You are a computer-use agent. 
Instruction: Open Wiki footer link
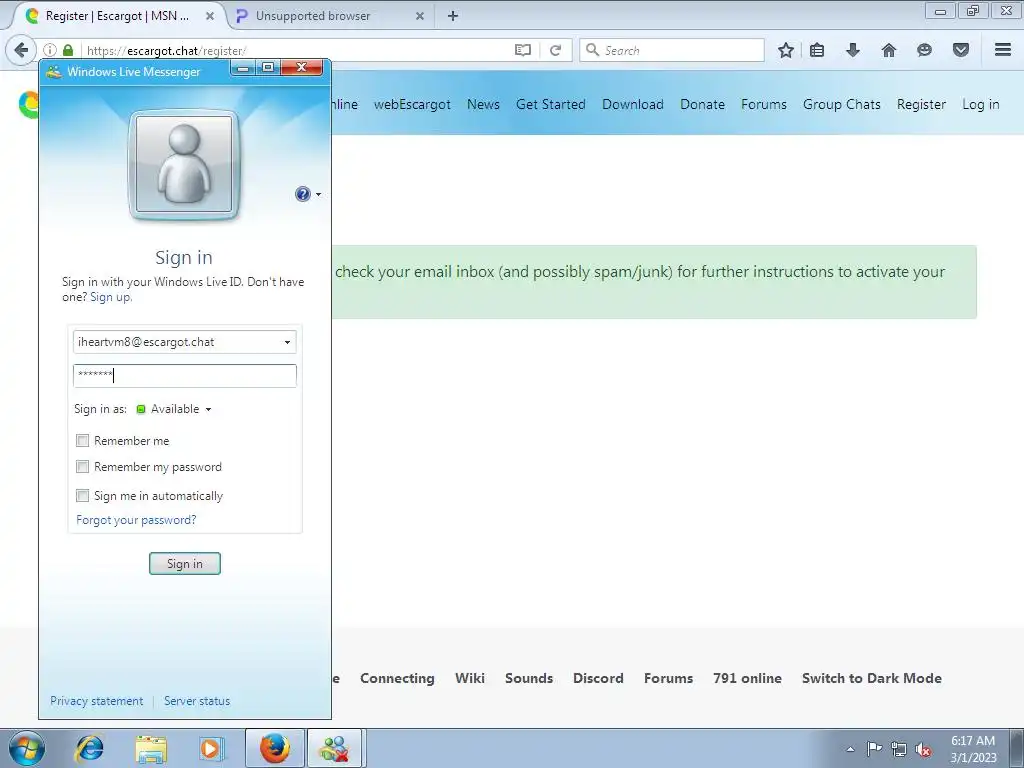pyautogui.click(x=470, y=679)
